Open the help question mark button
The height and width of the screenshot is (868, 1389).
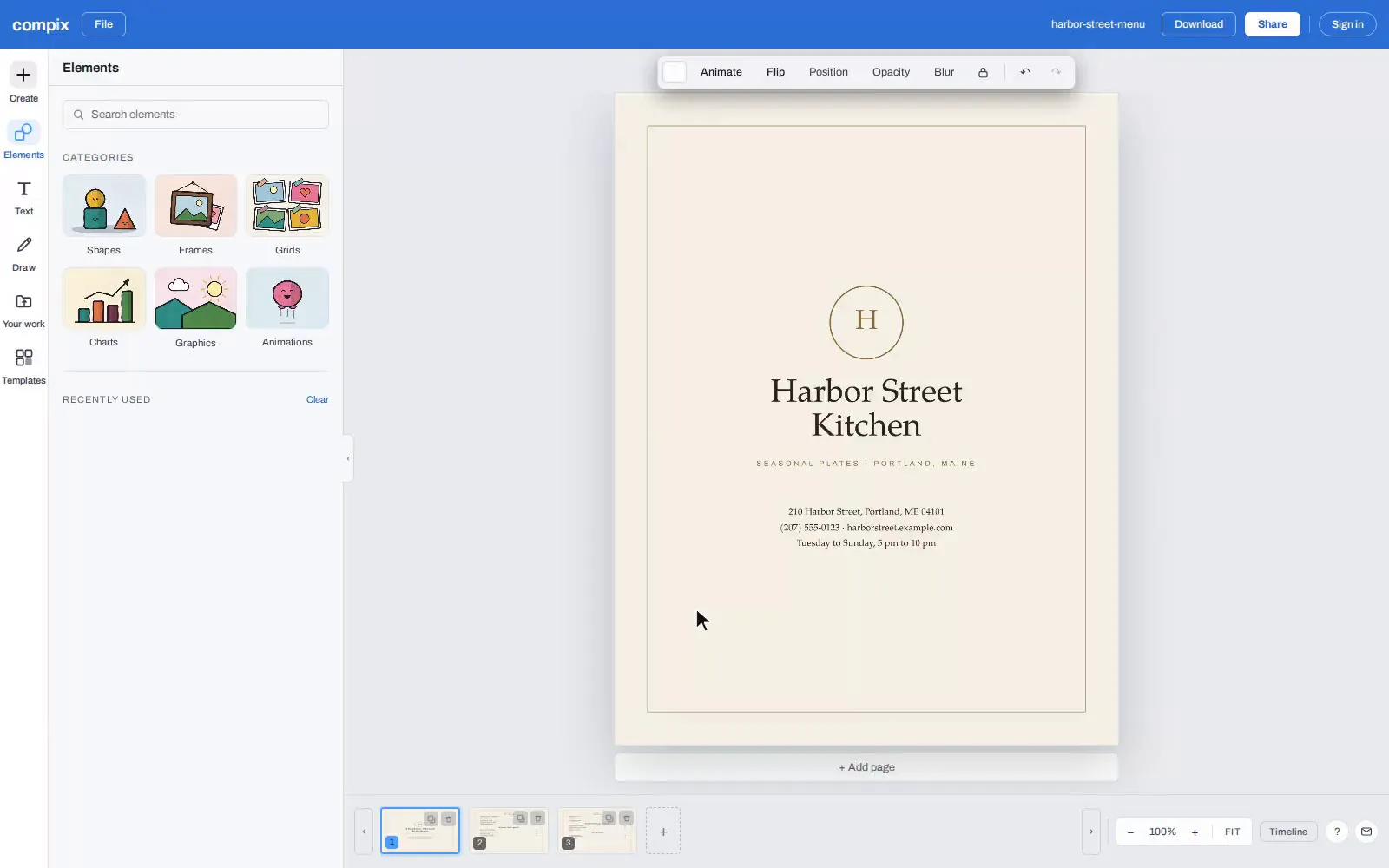click(1337, 832)
